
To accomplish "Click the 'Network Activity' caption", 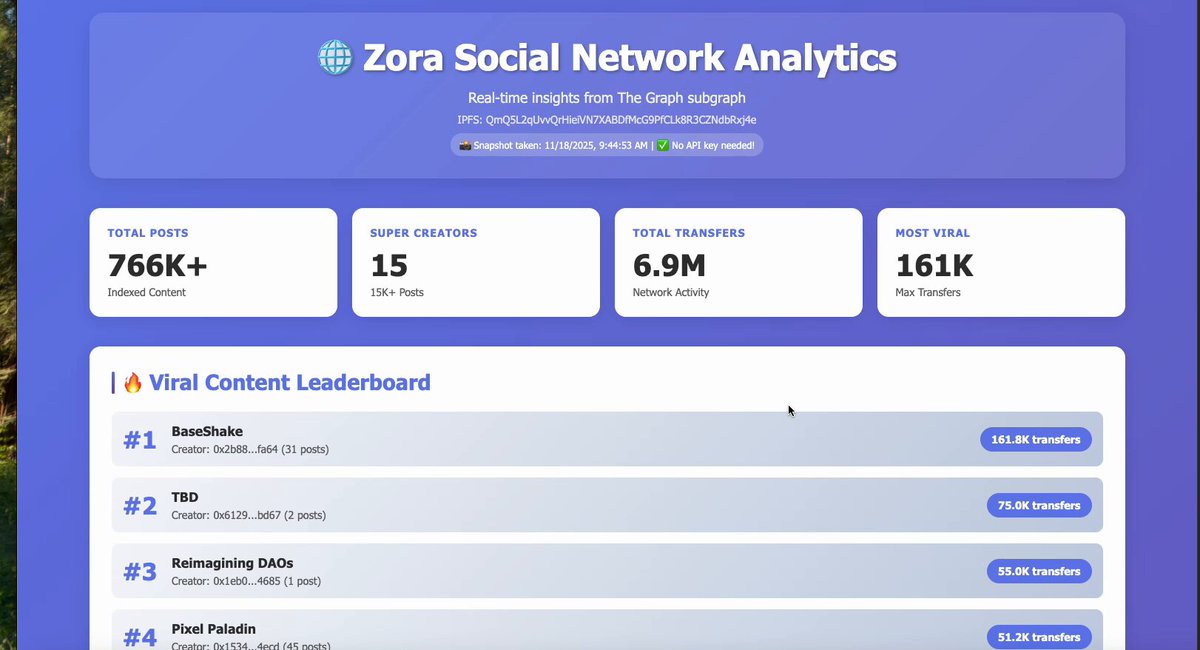I will [671, 293].
